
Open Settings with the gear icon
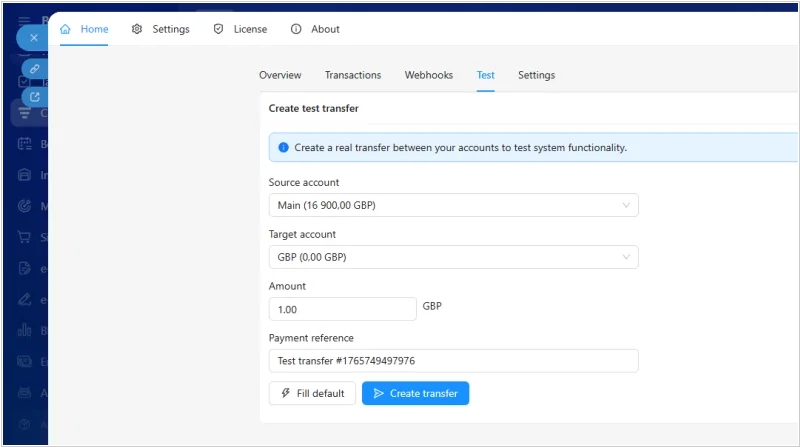(160, 29)
